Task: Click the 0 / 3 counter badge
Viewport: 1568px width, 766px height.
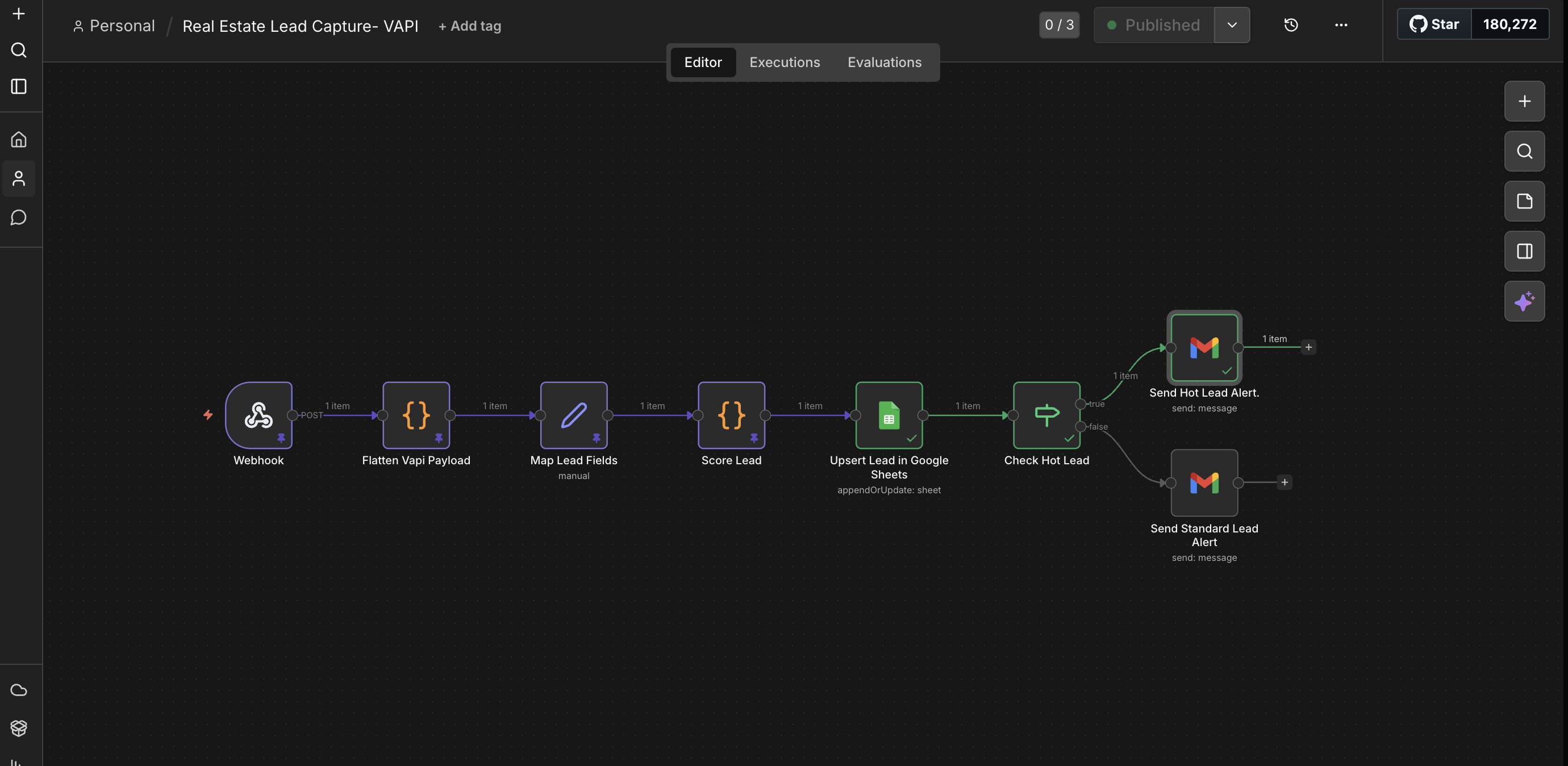Action: click(x=1059, y=25)
